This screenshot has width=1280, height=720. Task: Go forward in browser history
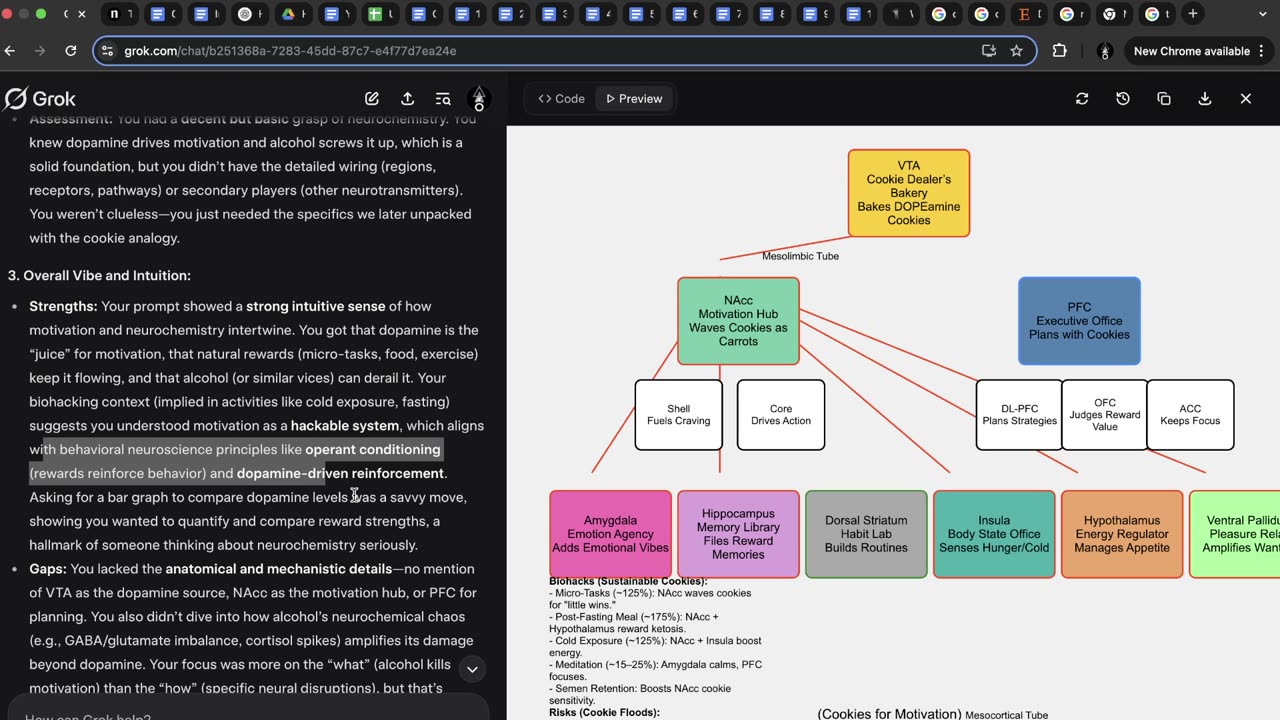point(39,51)
